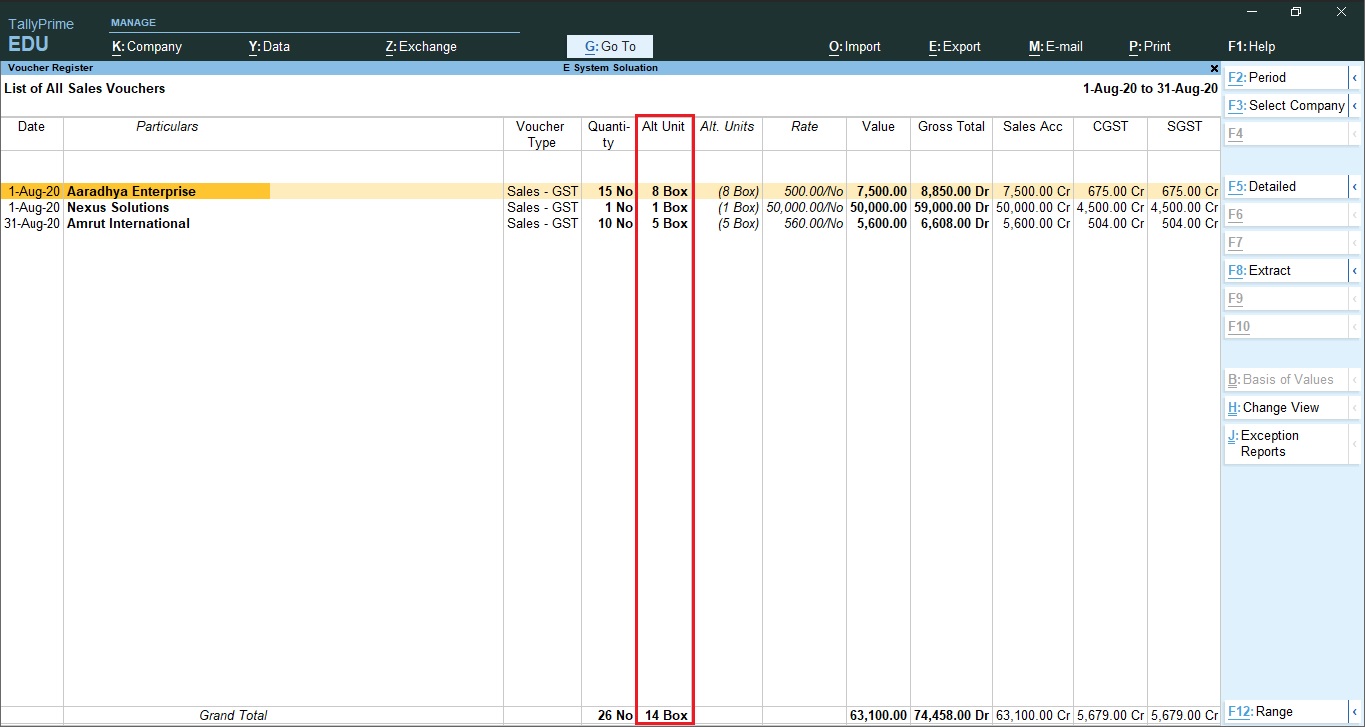Click the 74,458.00 Dr grand total value

[x=951, y=715]
